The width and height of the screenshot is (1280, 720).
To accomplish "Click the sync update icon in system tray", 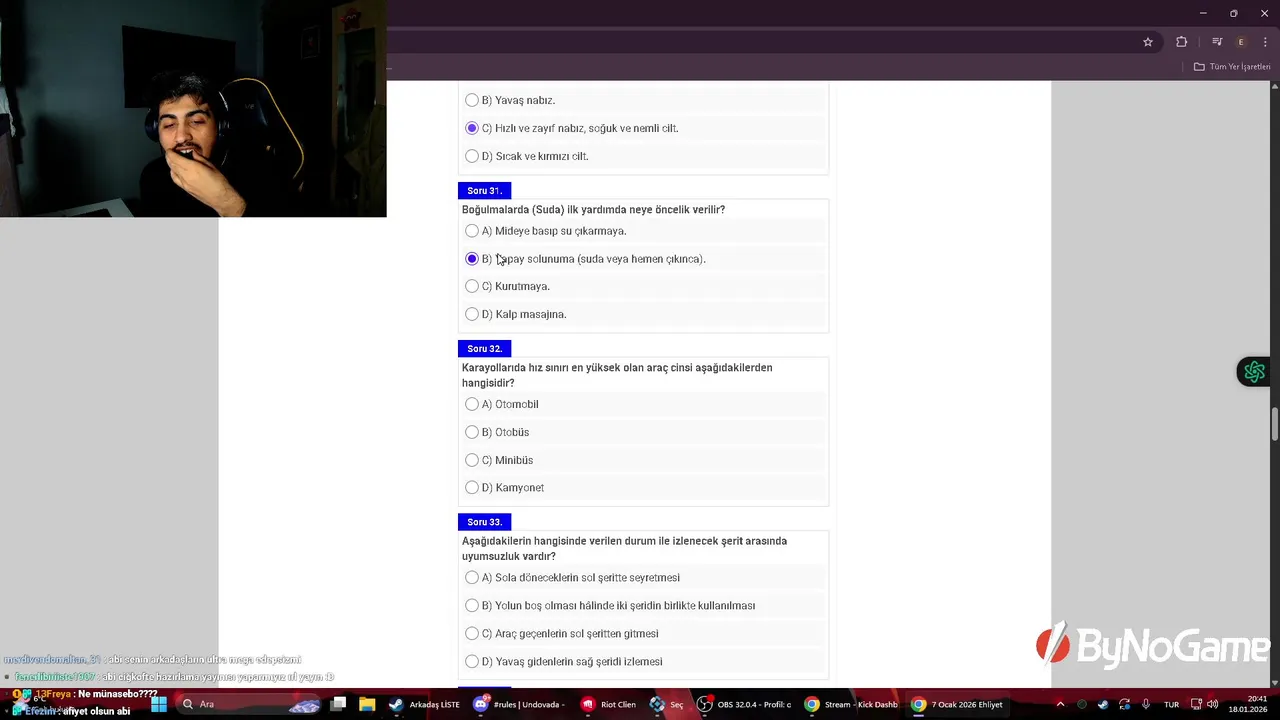I will click(x=1125, y=704).
